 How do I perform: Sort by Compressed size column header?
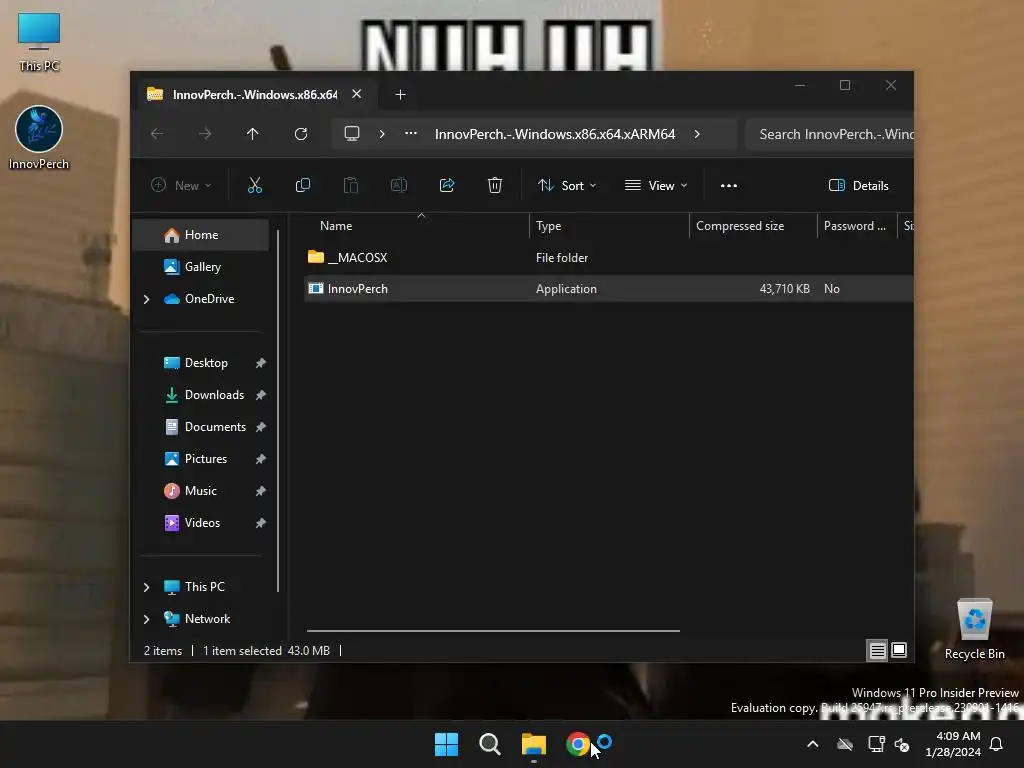tap(753, 226)
